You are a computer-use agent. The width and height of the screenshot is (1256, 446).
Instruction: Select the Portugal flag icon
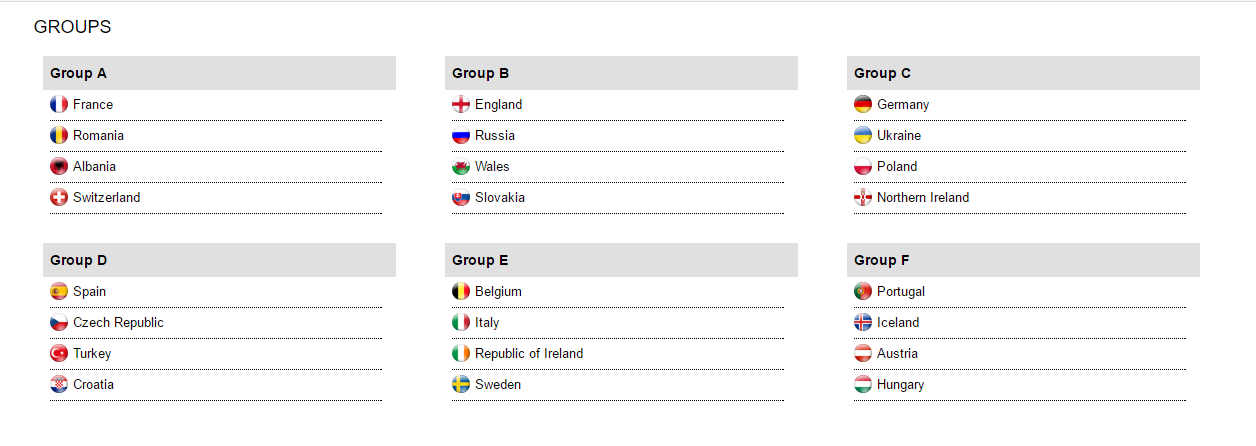pos(863,291)
